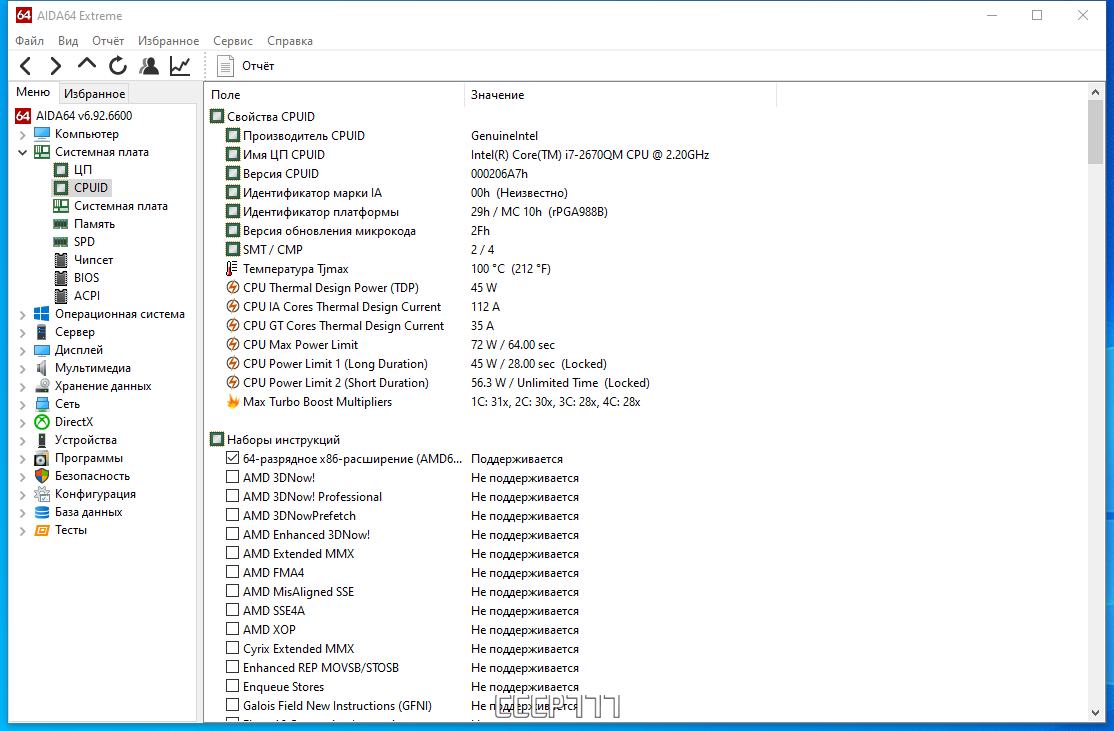The height and width of the screenshot is (731, 1114).
Task: Open the Сервис menu
Action: 233,41
